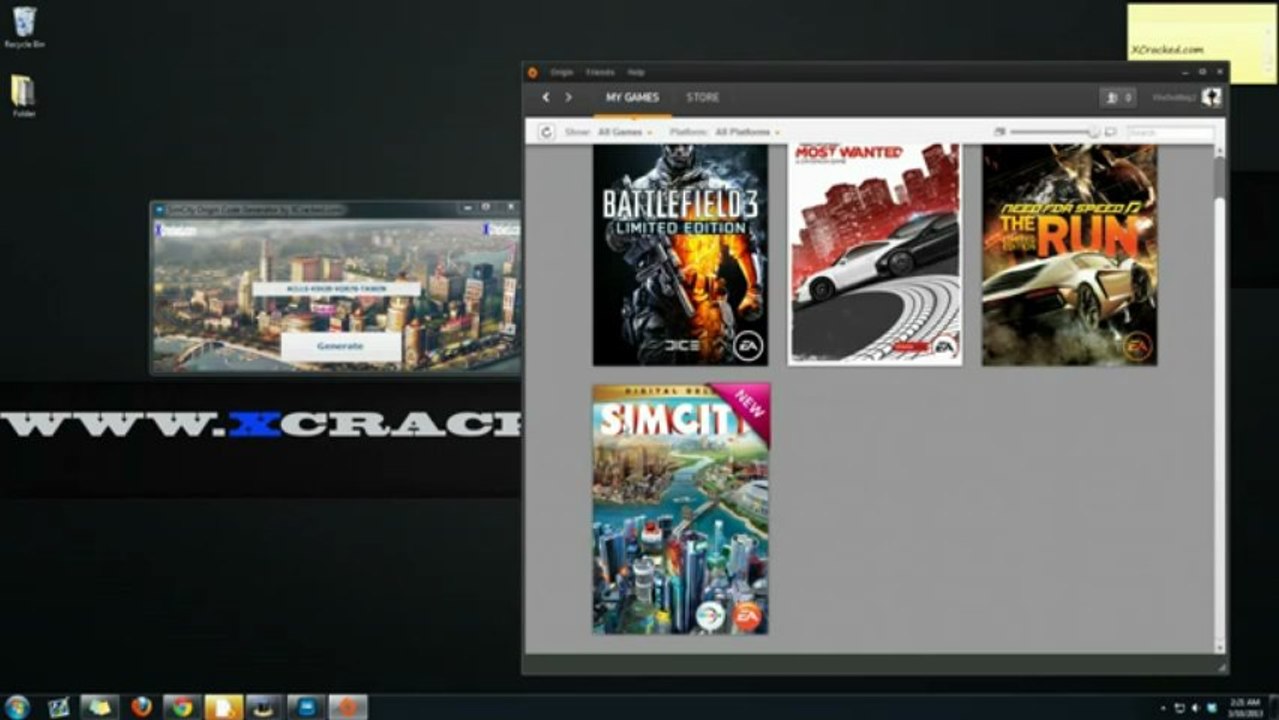Select the Need for Speed The Run cover

[1069, 254]
